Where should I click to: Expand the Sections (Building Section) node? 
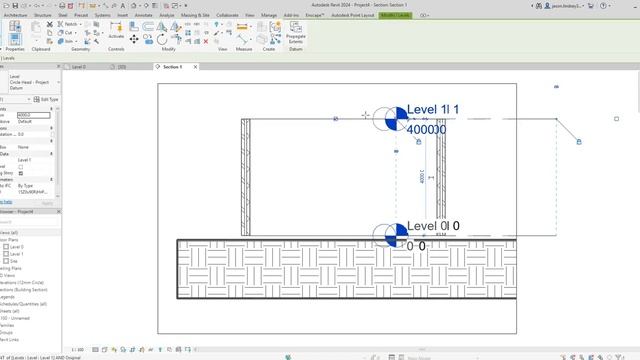24,290
